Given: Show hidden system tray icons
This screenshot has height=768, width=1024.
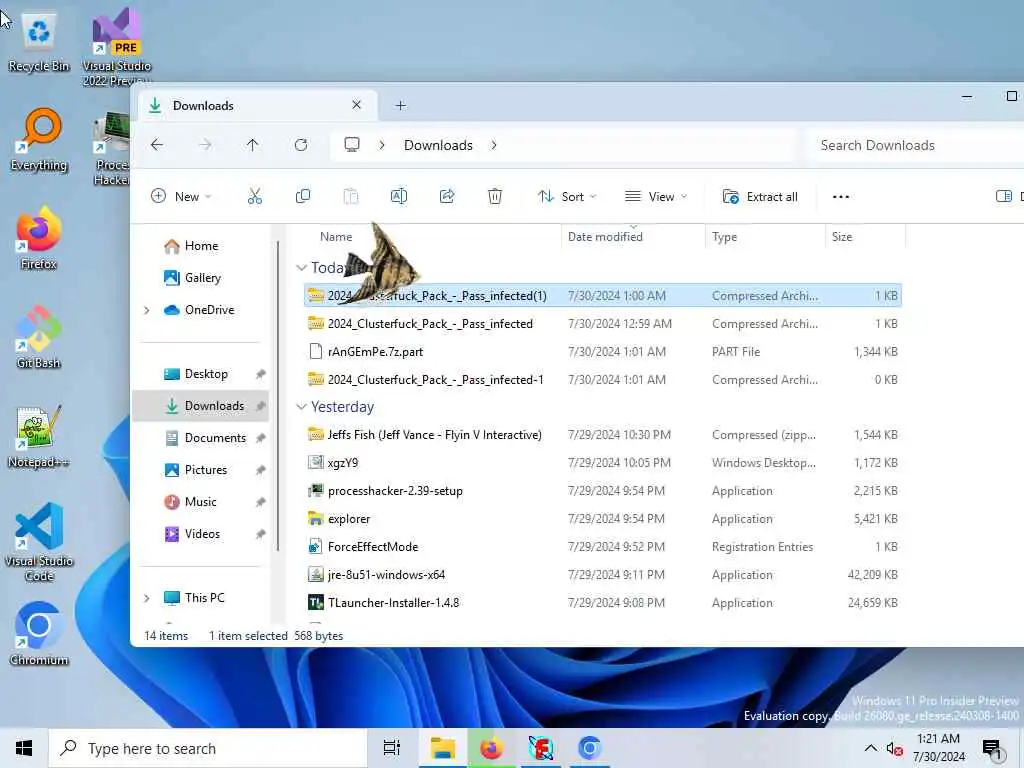Looking at the screenshot, I should (871, 748).
